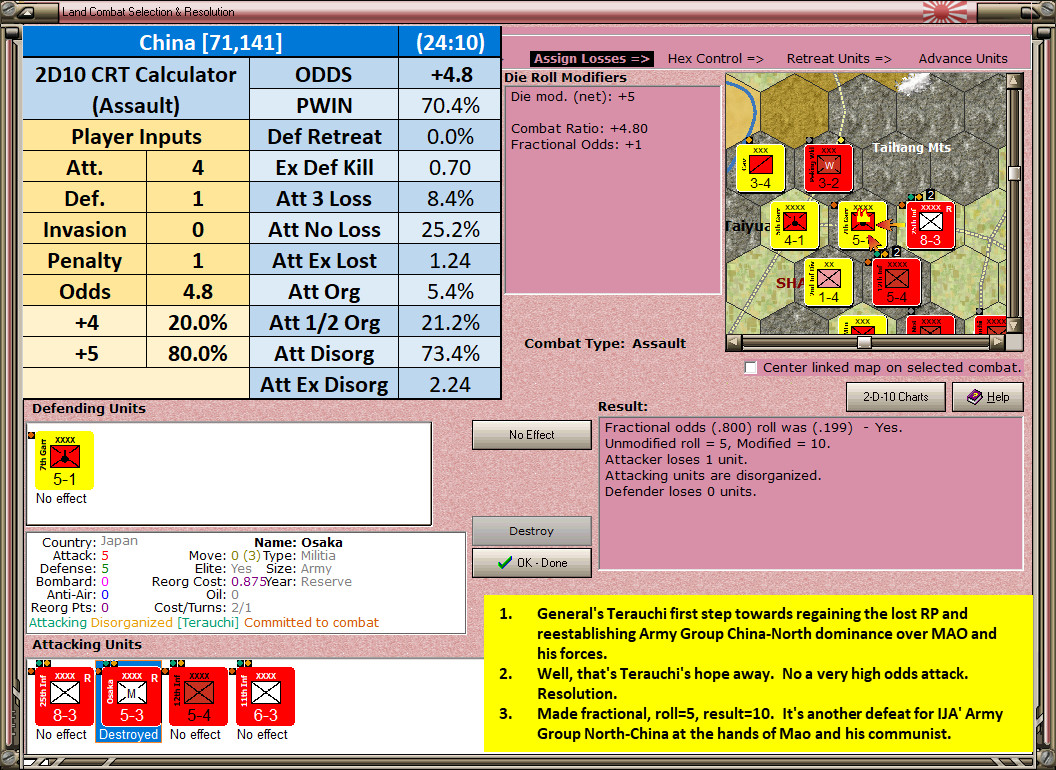Screen dimensions: 1056x770
Task: Click the Ex Def Kill 0.70 value
Action: coord(450,167)
